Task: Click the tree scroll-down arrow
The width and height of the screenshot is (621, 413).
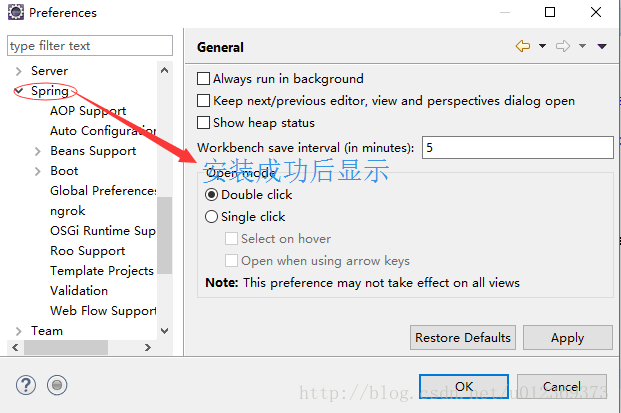Action: [165, 331]
